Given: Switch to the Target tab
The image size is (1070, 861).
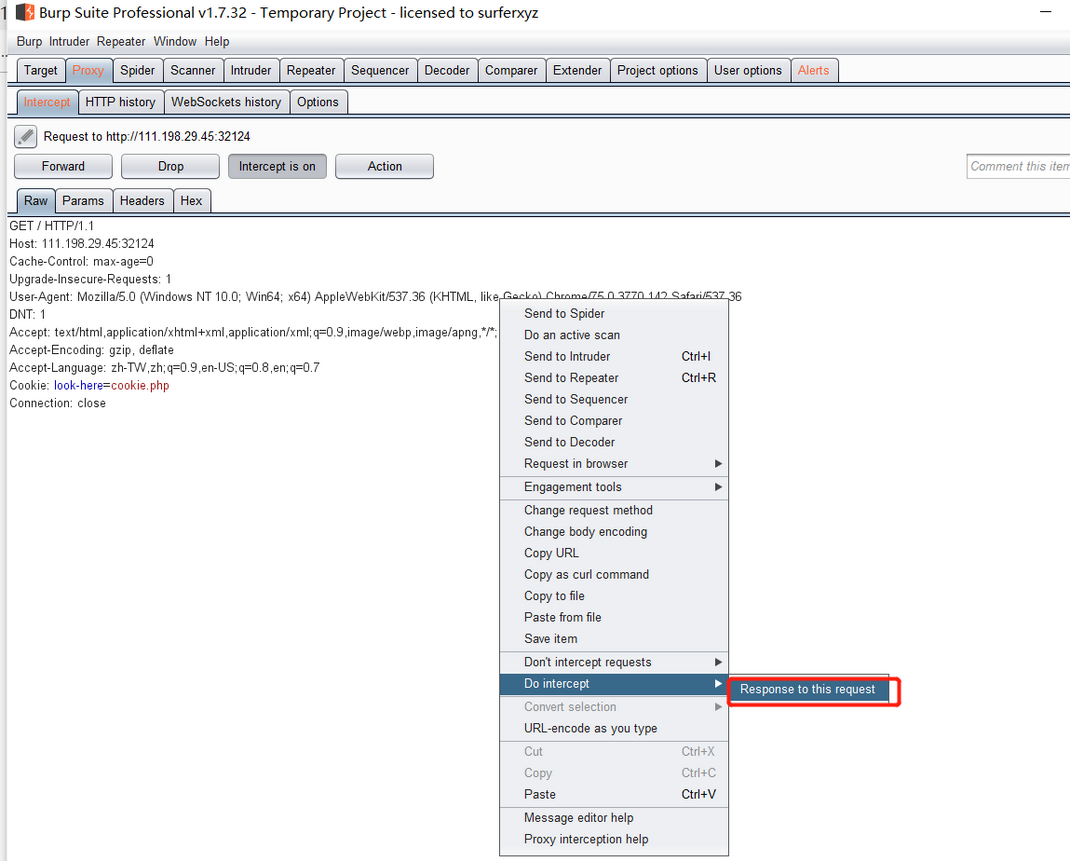Looking at the screenshot, I should 41,70.
